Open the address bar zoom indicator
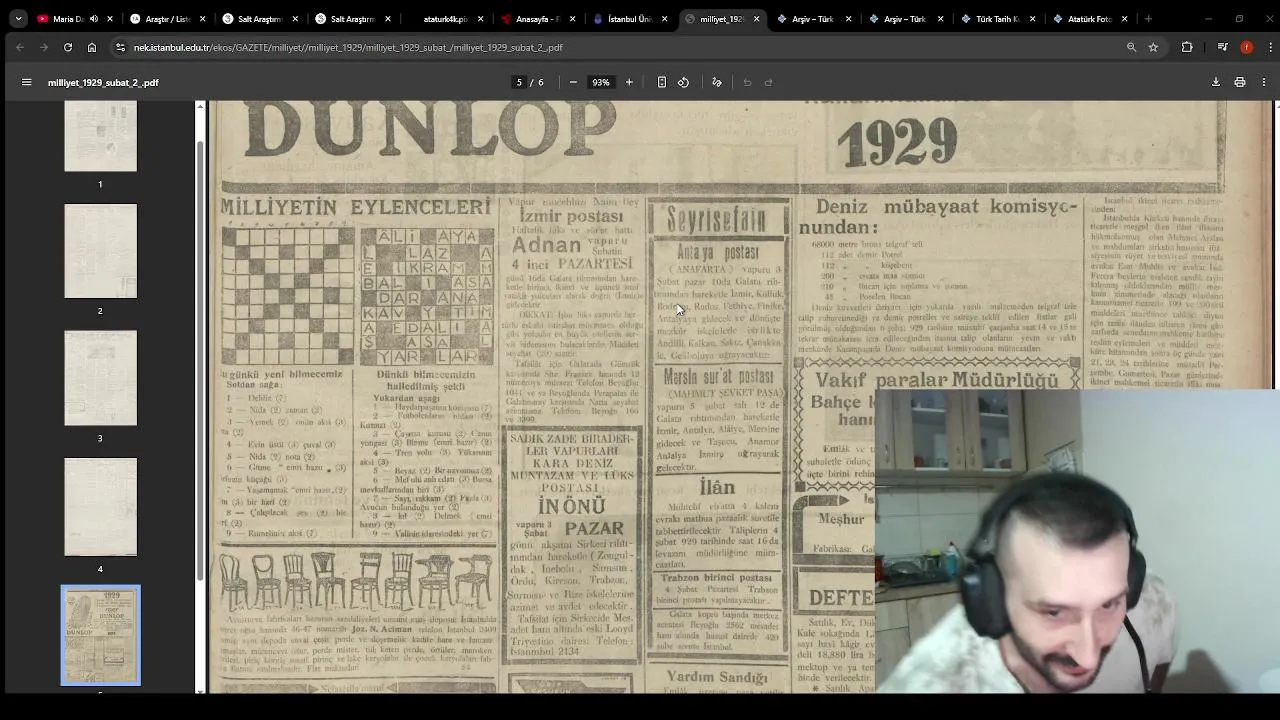 coord(1131,47)
